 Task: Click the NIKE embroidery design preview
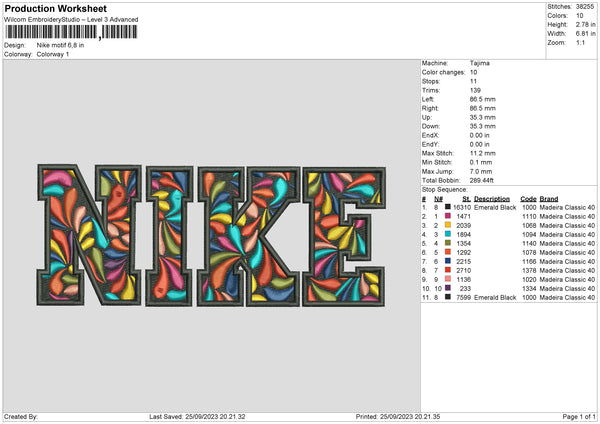[211, 236]
